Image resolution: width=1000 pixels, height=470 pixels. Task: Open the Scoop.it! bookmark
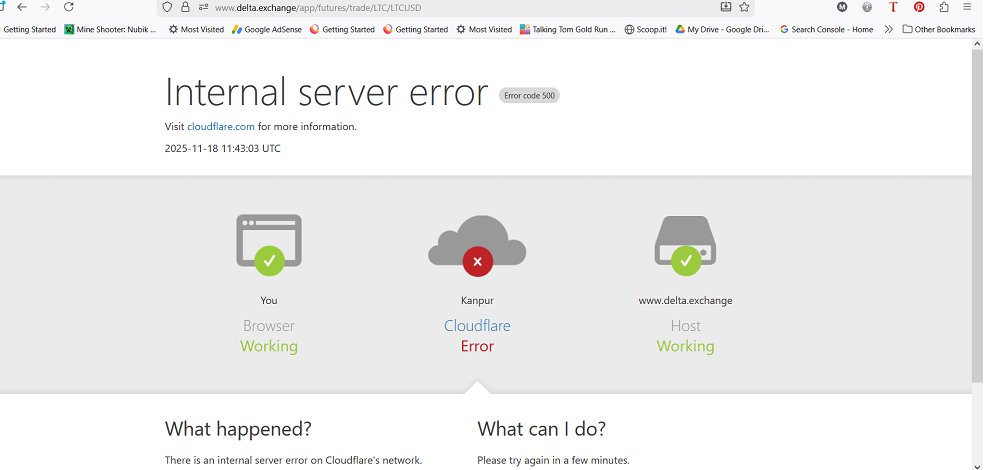pos(645,29)
